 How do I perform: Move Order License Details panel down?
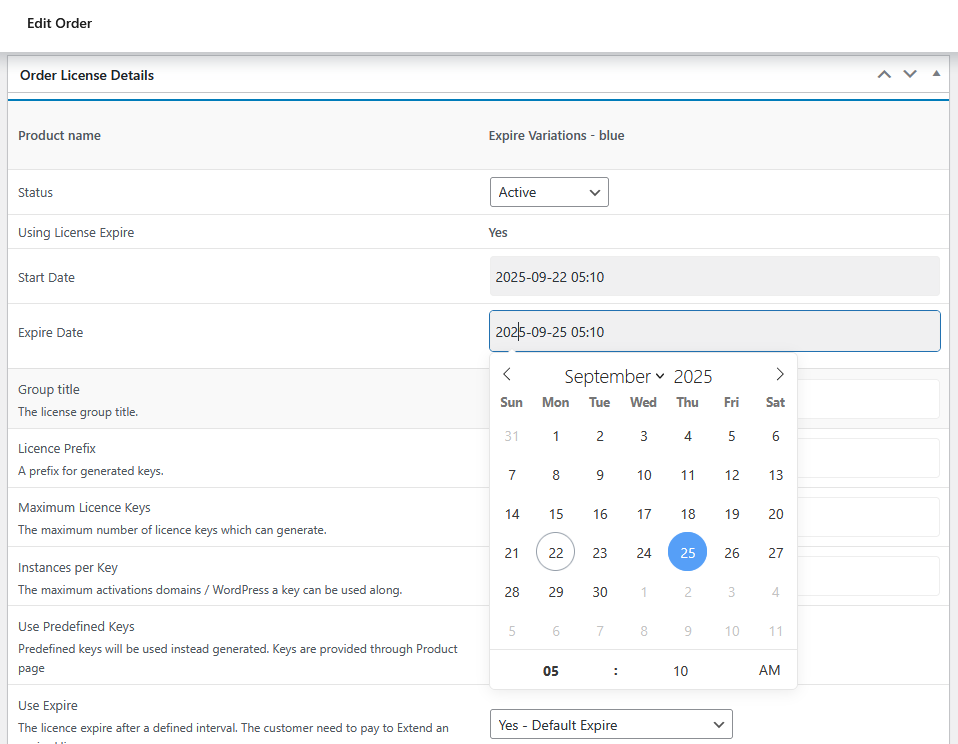click(x=910, y=74)
